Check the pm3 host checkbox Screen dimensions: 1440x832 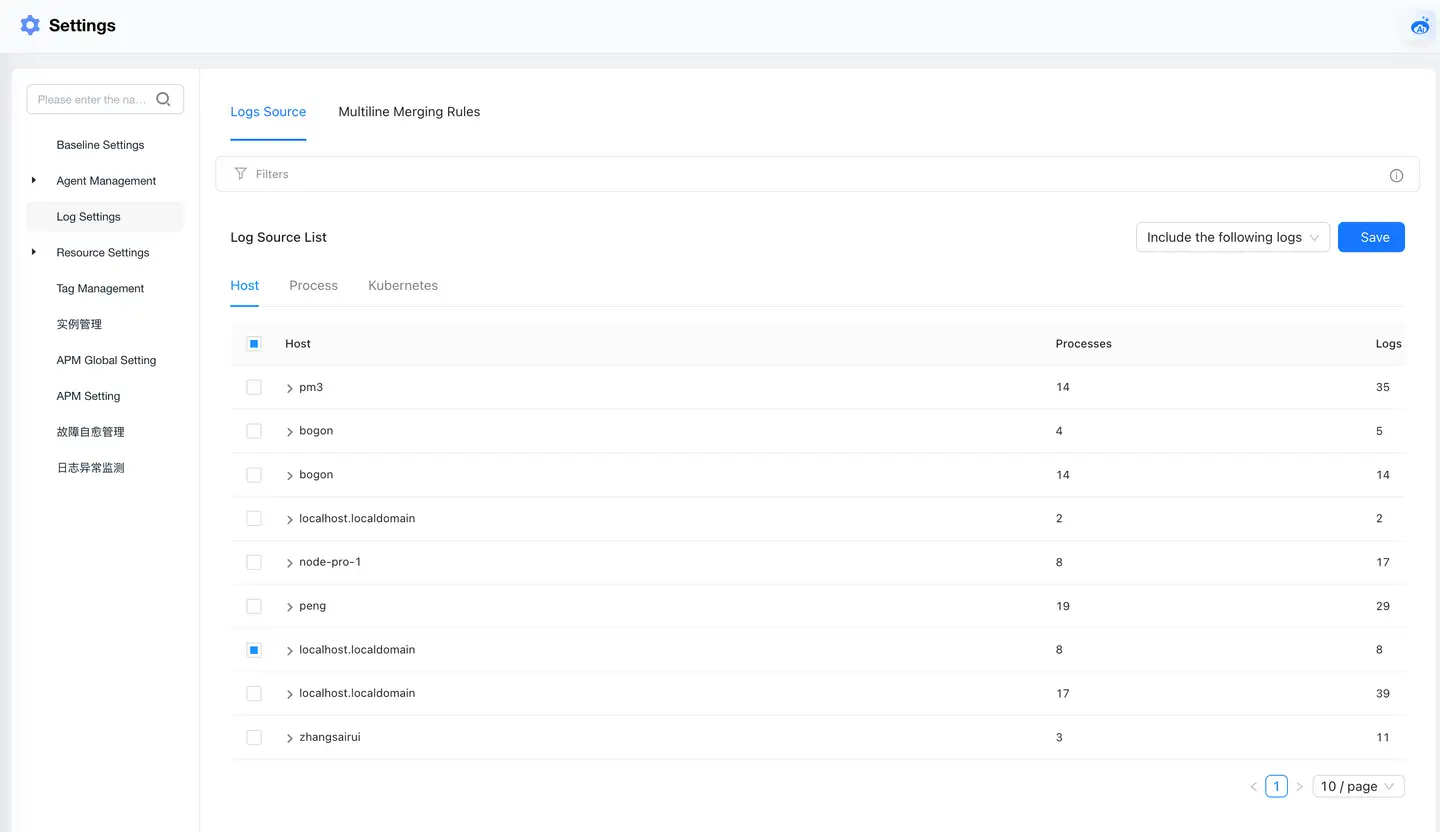pos(254,387)
